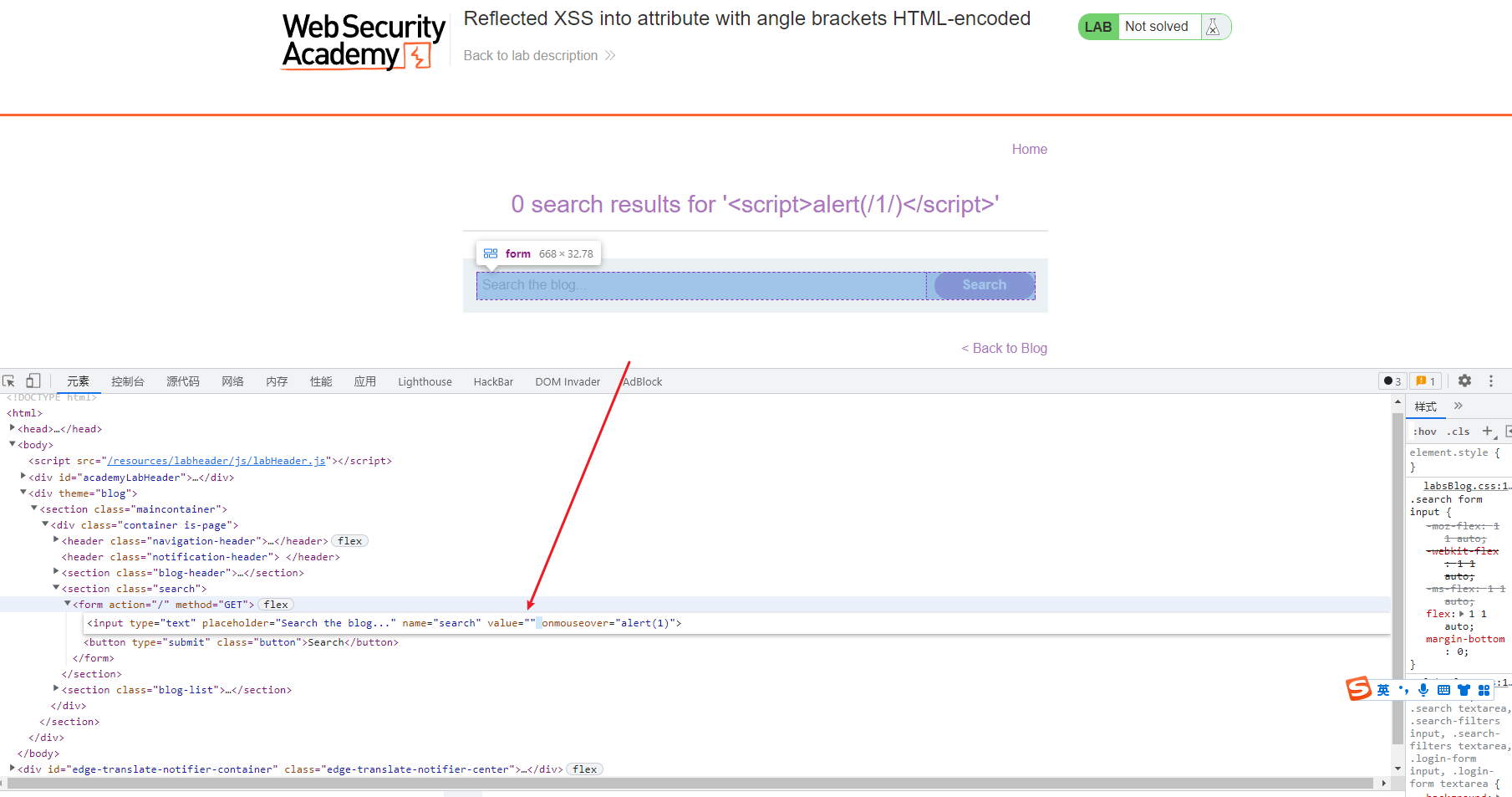Add new style rule plus icon
This screenshot has width=1512, height=797.
[1487, 431]
